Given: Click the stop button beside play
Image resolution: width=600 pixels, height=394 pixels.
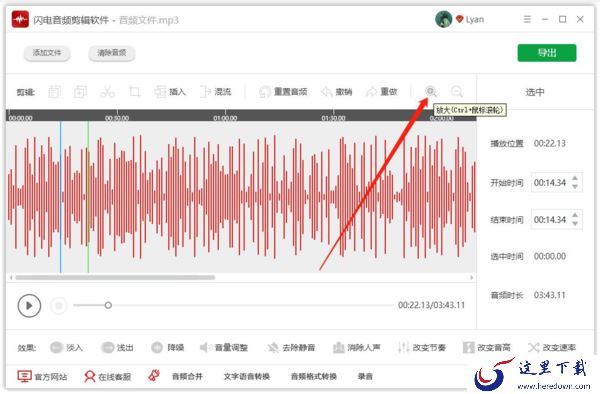Looking at the screenshot, I should click(59, 306).
